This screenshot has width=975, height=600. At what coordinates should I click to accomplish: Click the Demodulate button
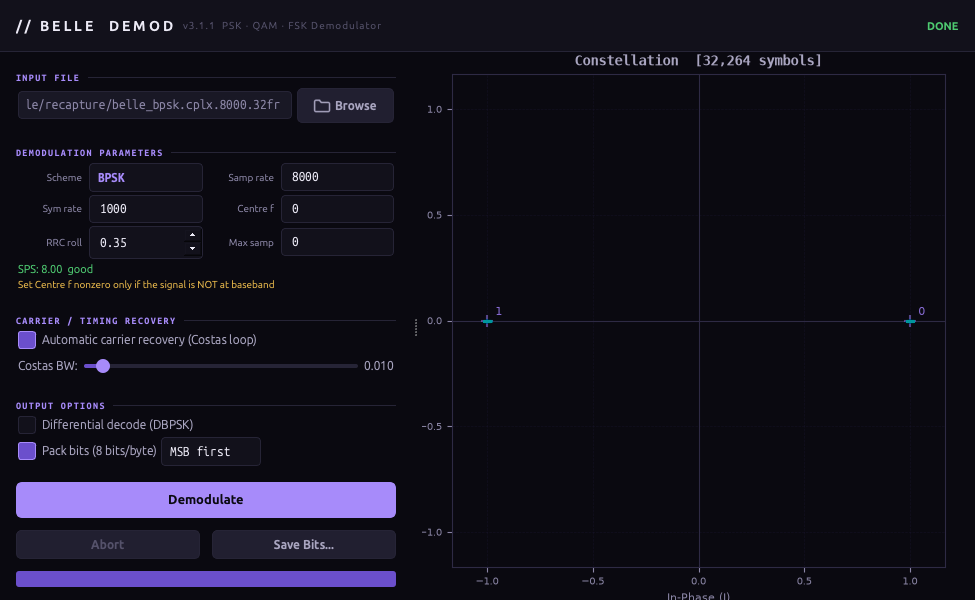click(206, 500)
